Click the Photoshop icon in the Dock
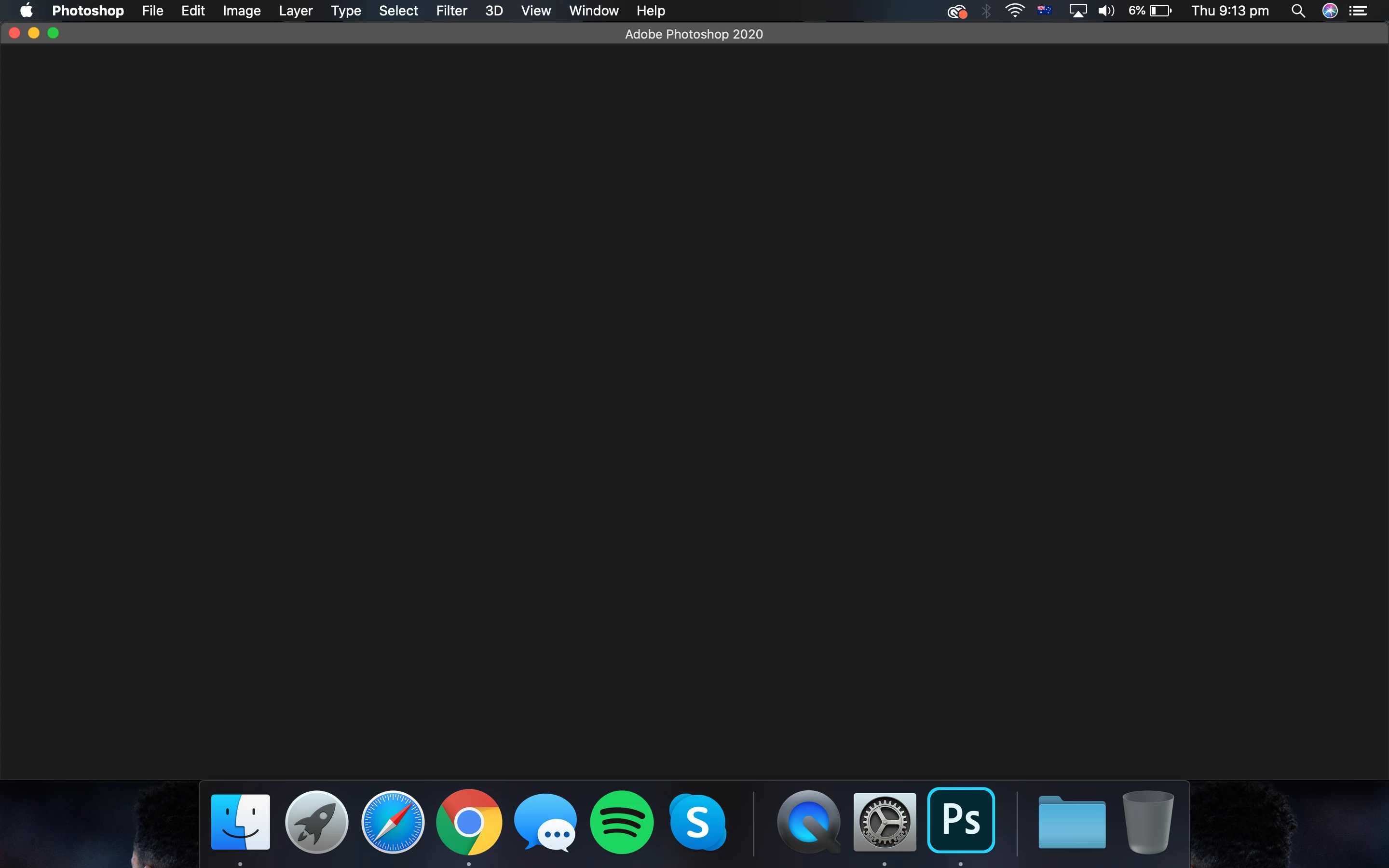Screen dimensions: 1389x868 point(961,820)
